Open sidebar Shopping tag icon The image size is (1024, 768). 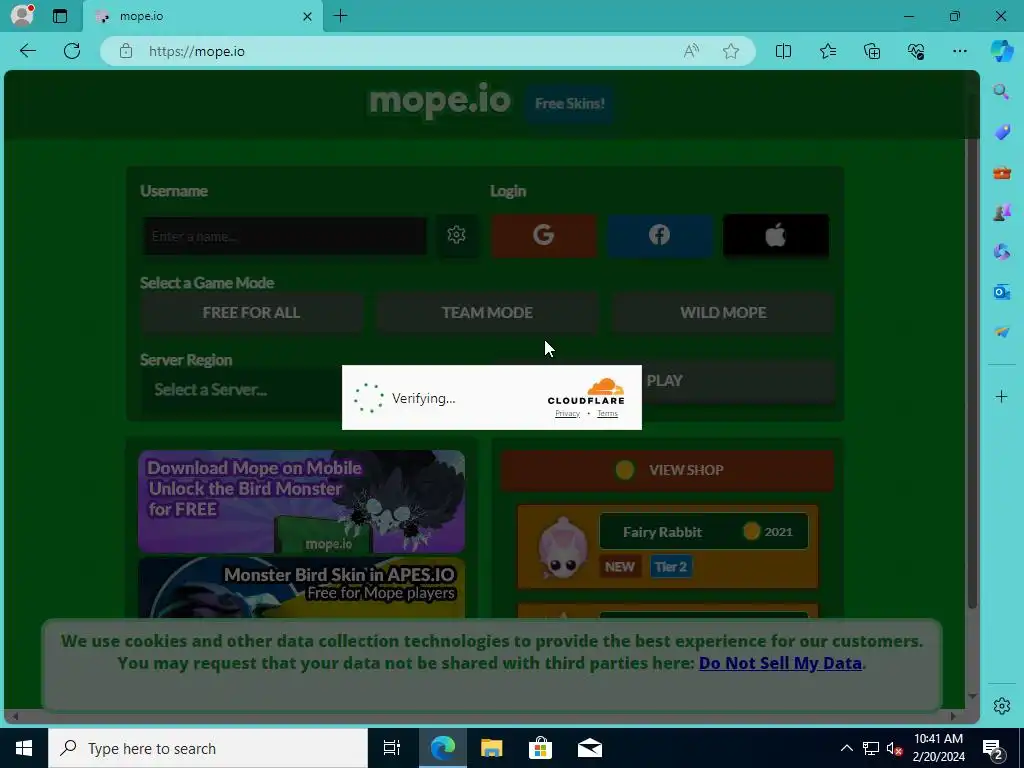pyautogui.click(x=1001, y=132)
